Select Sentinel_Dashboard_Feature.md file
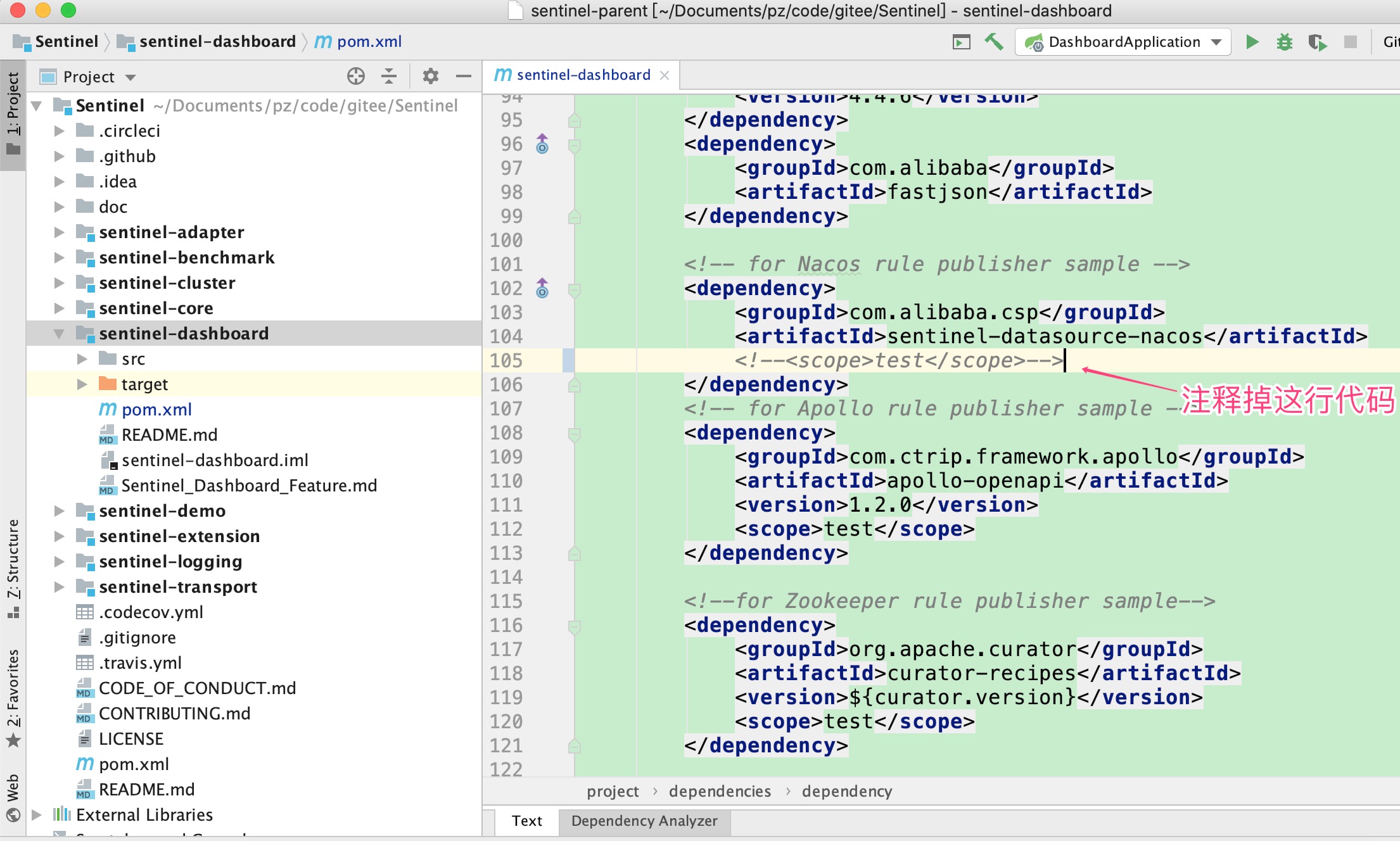The image size is (1400, 841). pyautogui.click(x=249, y=486)
